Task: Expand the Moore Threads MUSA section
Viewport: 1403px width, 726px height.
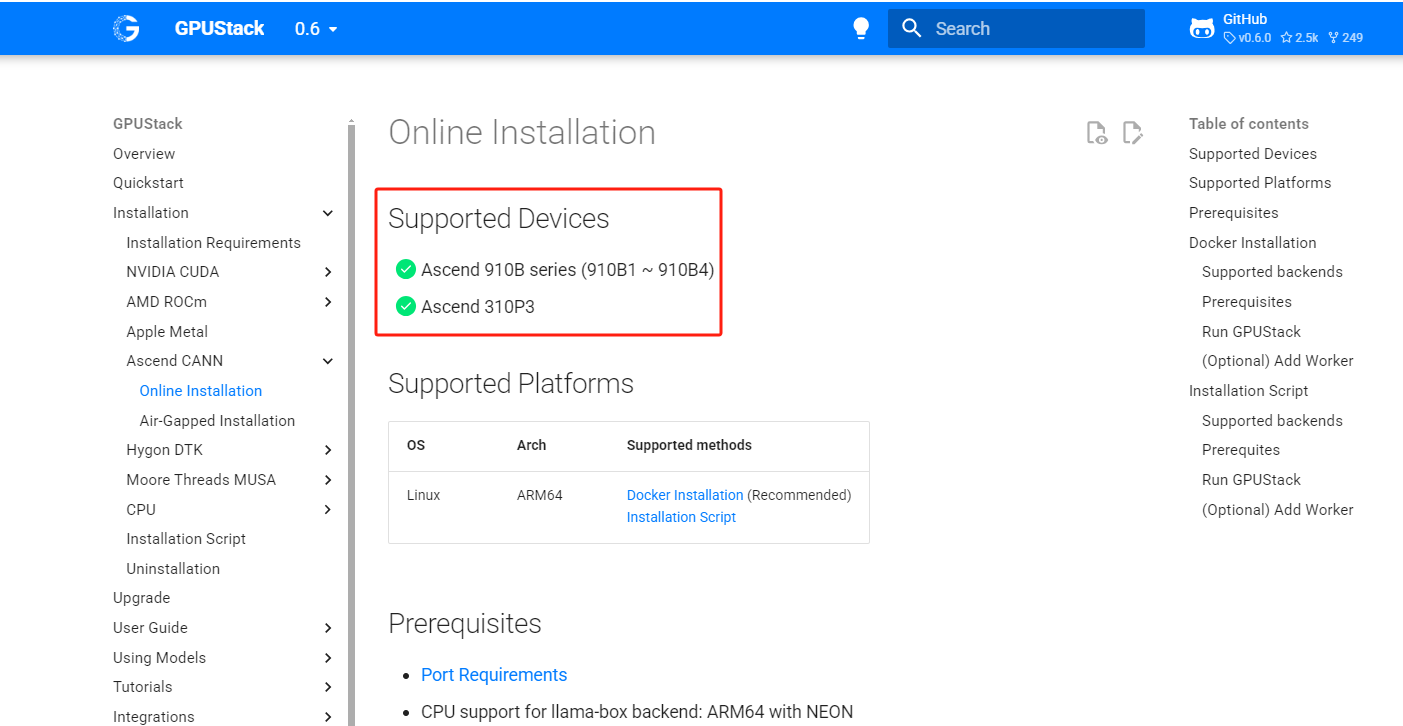Action: (x=328, y=480)
